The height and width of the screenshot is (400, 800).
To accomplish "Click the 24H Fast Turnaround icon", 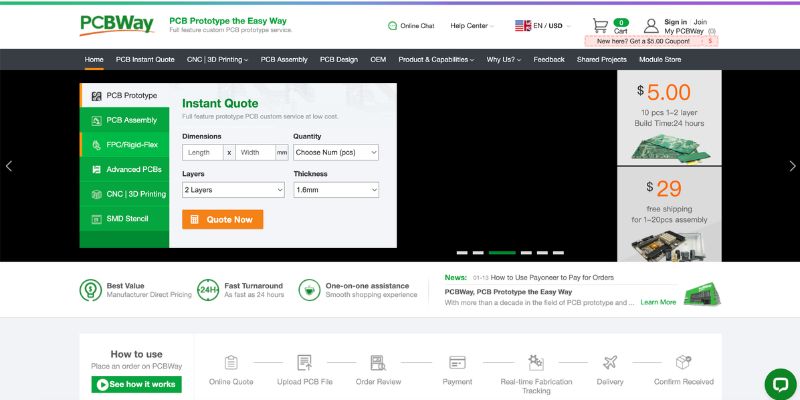I will coord(208,290).
